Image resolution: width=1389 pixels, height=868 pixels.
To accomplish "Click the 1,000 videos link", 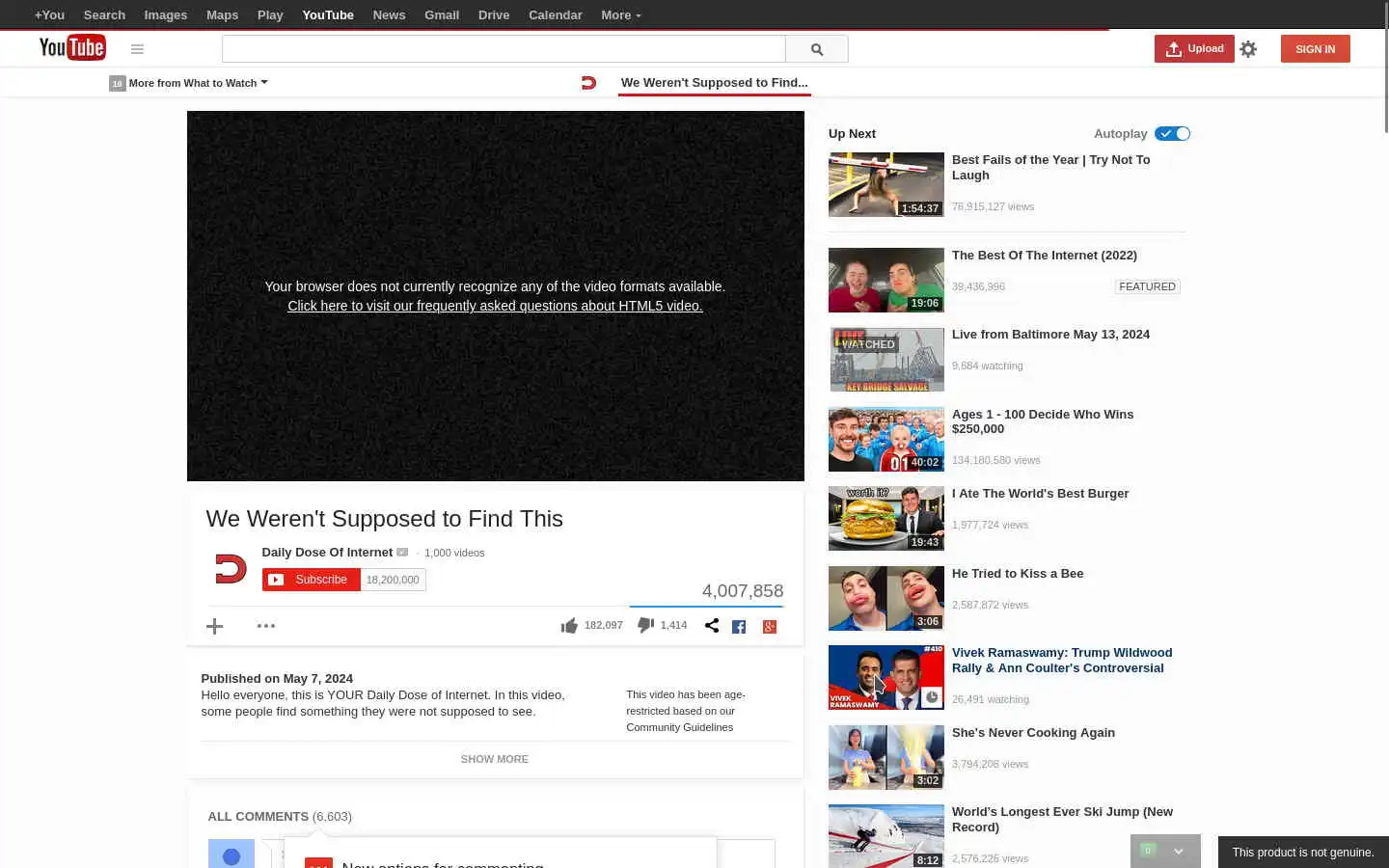I will click(x=454, y=553).
